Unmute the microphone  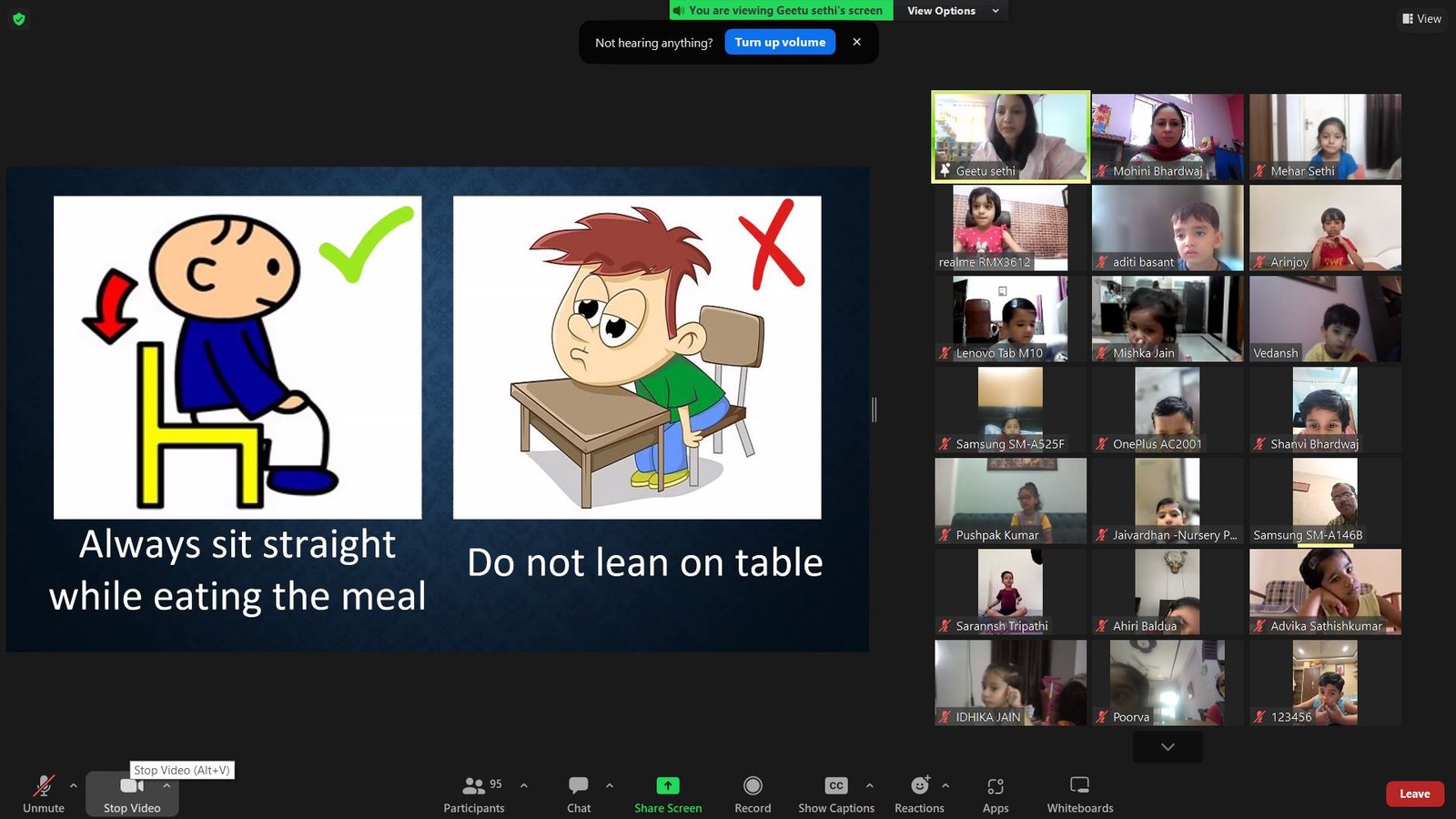click(44, 794)
